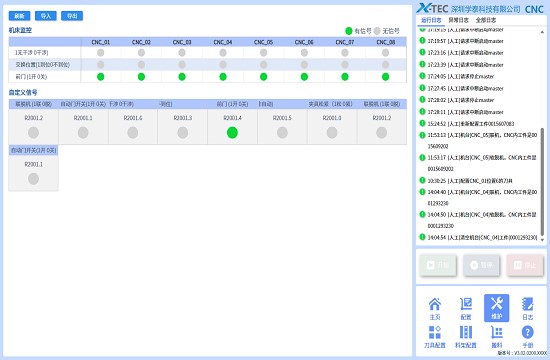This screenshot has width=550, height=360.
Task: Select the CNC_08 column header
Action: [x=385, y=42]
